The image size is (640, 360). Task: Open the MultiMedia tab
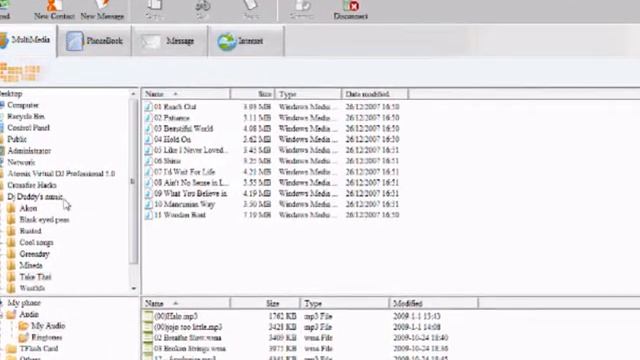[x=27, y=40]
